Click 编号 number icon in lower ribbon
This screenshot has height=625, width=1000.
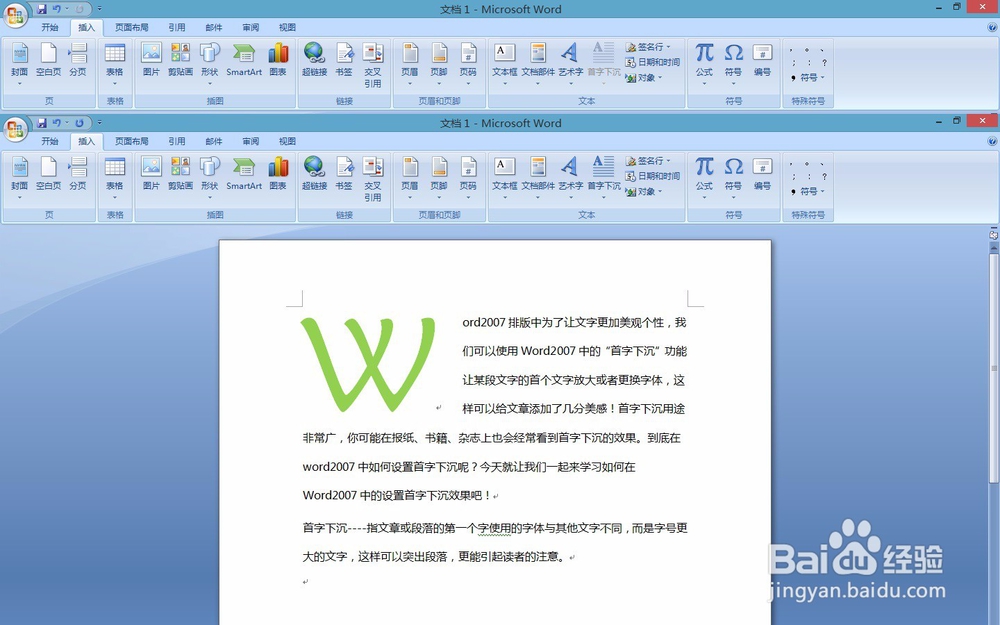click(763, 174)
